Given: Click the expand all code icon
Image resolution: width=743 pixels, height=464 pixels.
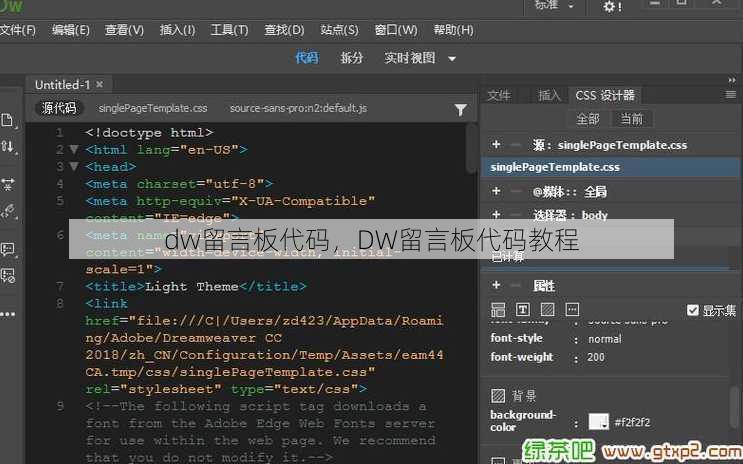Looking at the screenshot, I should pos(7,184).
